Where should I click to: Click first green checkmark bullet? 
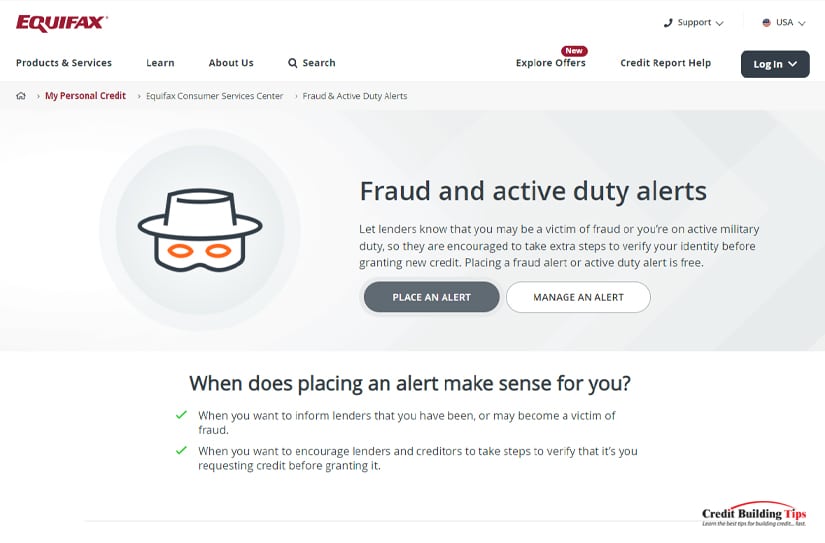tap(182, 415)
